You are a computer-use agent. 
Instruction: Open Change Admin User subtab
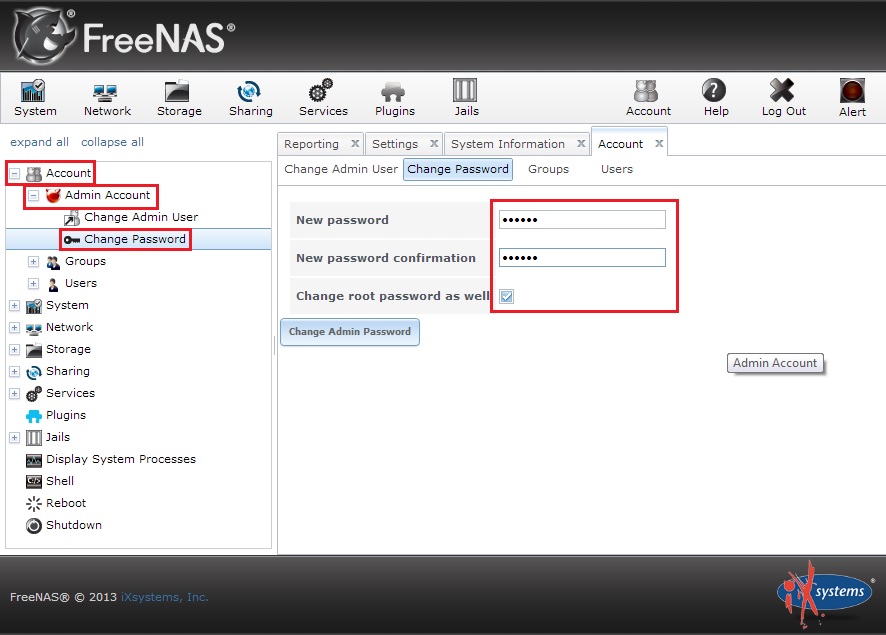(341, 169)
